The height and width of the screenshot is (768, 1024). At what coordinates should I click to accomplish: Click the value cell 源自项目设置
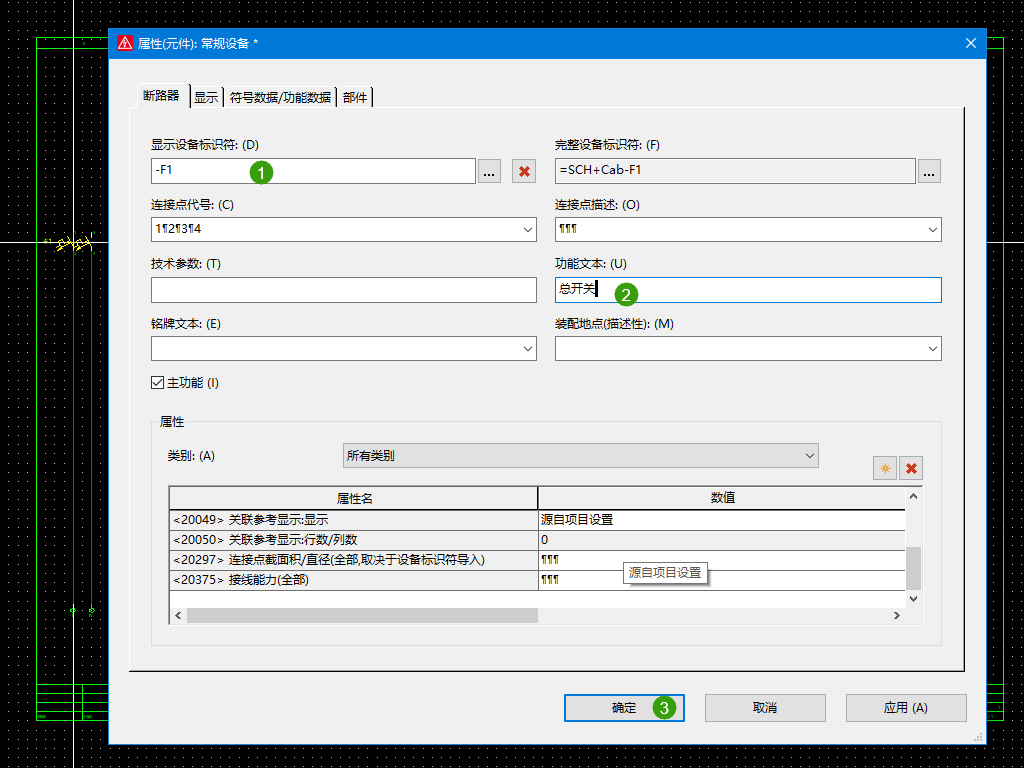[722, 520]
